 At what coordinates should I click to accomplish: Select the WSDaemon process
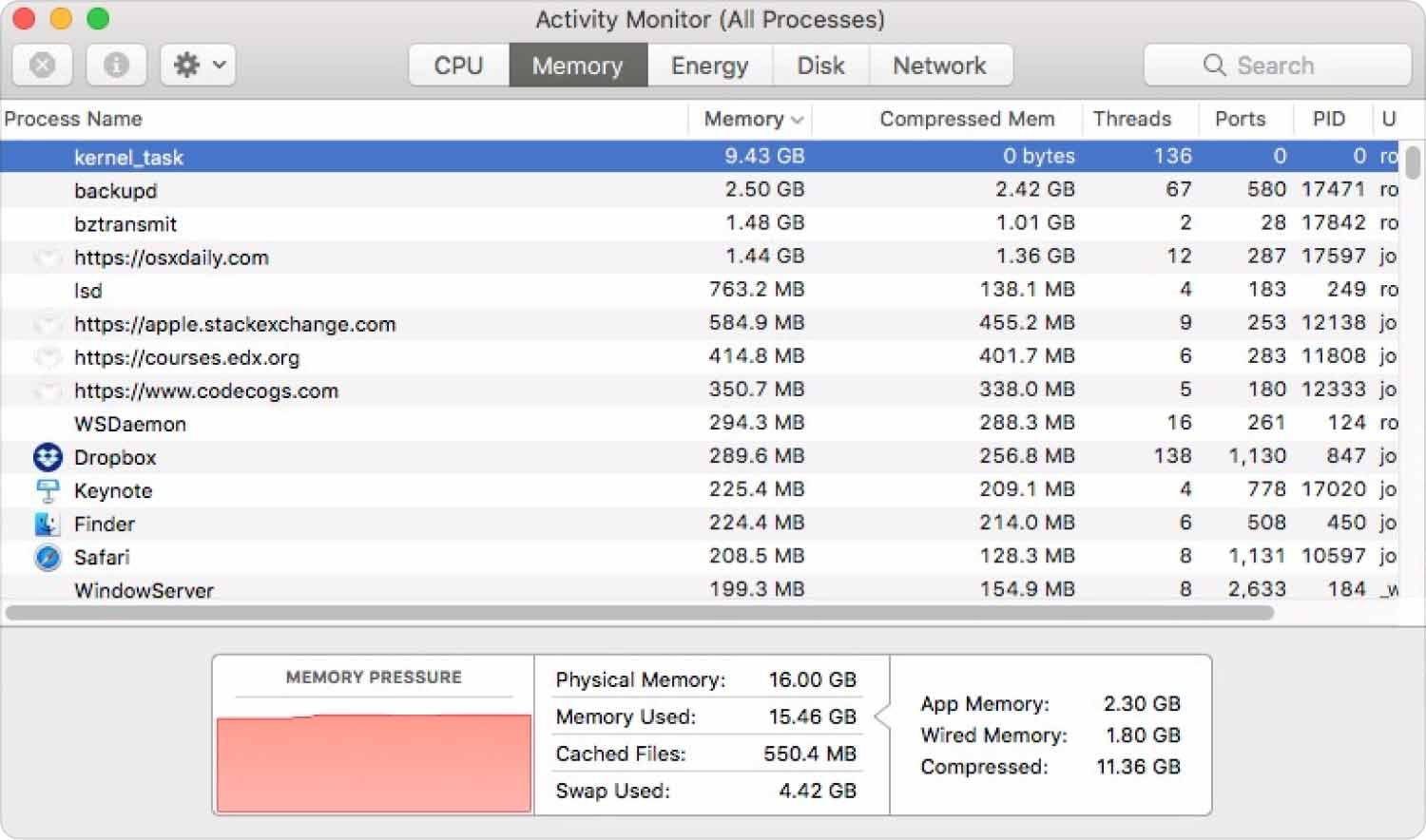130,424
